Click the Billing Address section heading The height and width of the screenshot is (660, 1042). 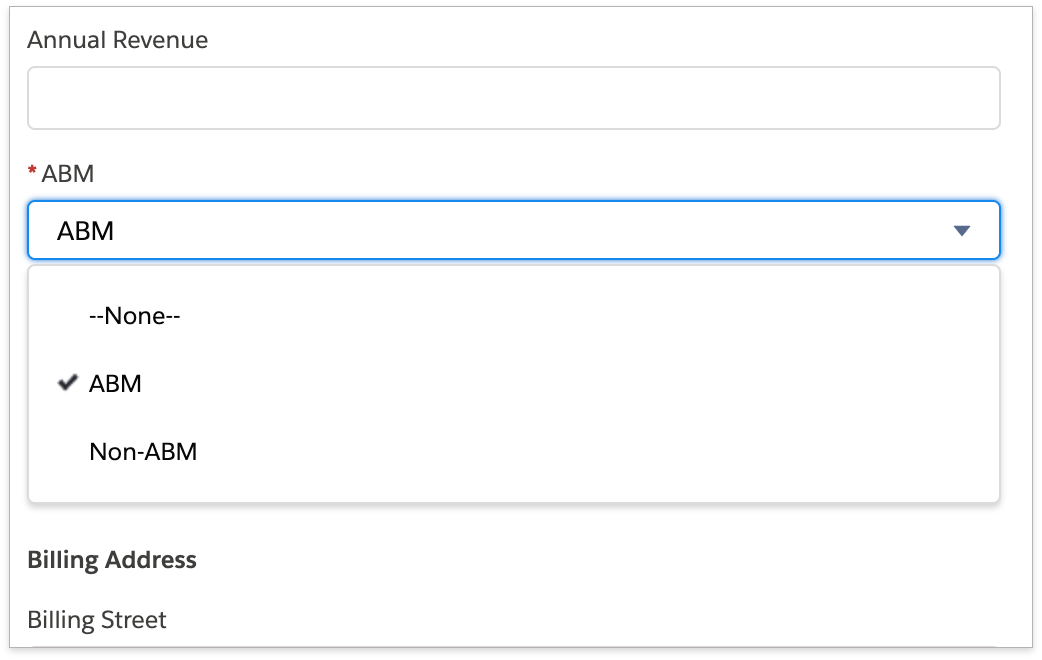[x=112, y=560]
